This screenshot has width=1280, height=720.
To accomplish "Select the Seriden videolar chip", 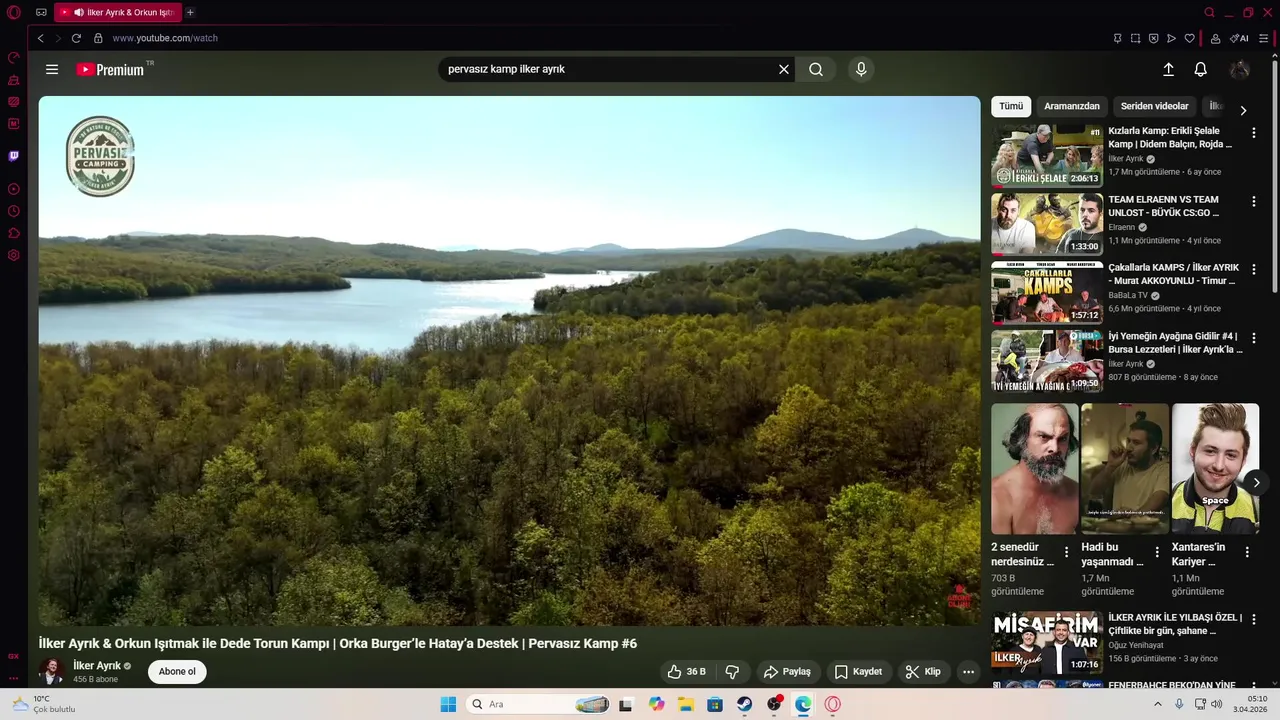I will coord(1155,106).
